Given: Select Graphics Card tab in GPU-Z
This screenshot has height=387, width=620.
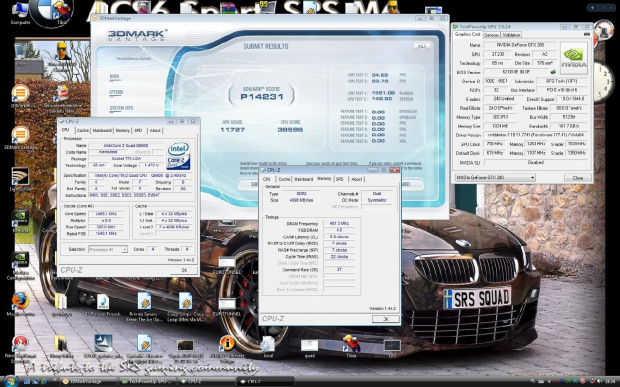Looking at the screenshot, I should [x=467, y=34].
